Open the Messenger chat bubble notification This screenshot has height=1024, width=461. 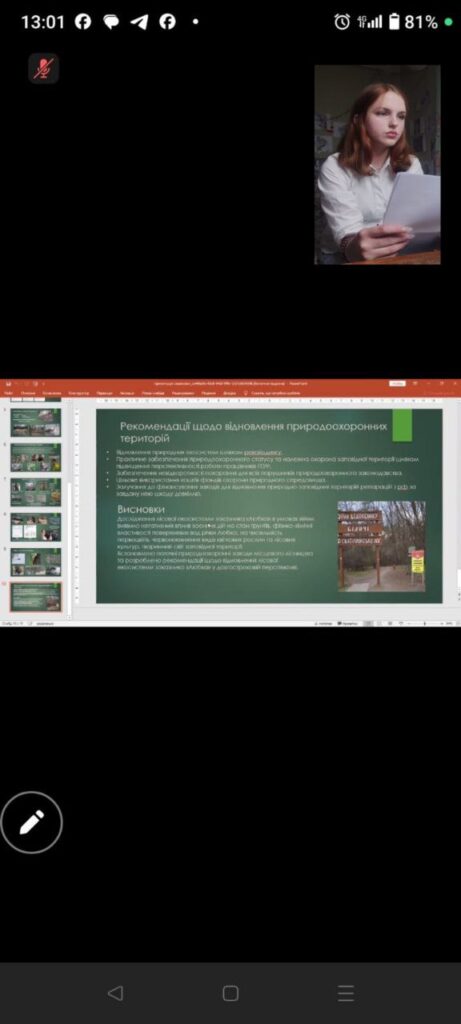click(x=111, y=22)
